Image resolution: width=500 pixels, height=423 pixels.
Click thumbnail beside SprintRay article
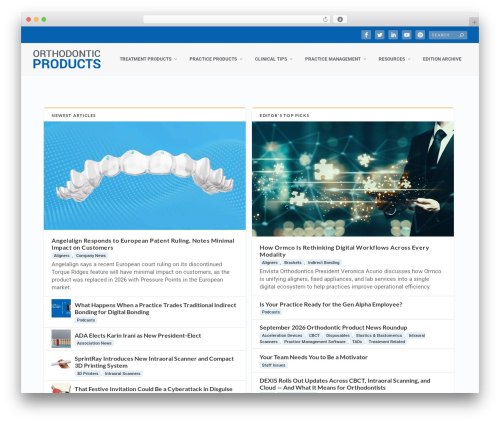(x=61, y=364)
